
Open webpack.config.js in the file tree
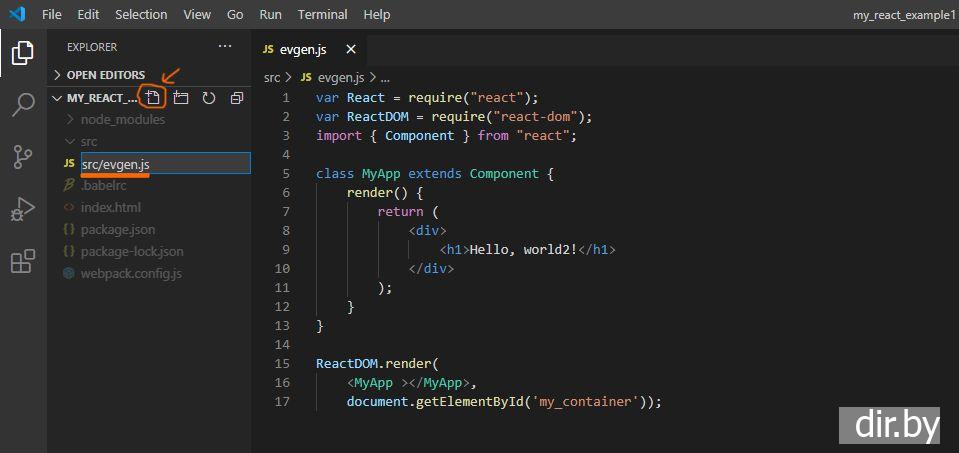tap(130, 274)
